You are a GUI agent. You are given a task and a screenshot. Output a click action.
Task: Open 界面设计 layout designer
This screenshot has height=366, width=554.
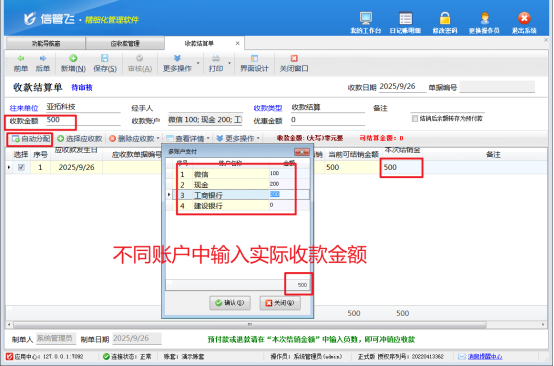[254, 64]
